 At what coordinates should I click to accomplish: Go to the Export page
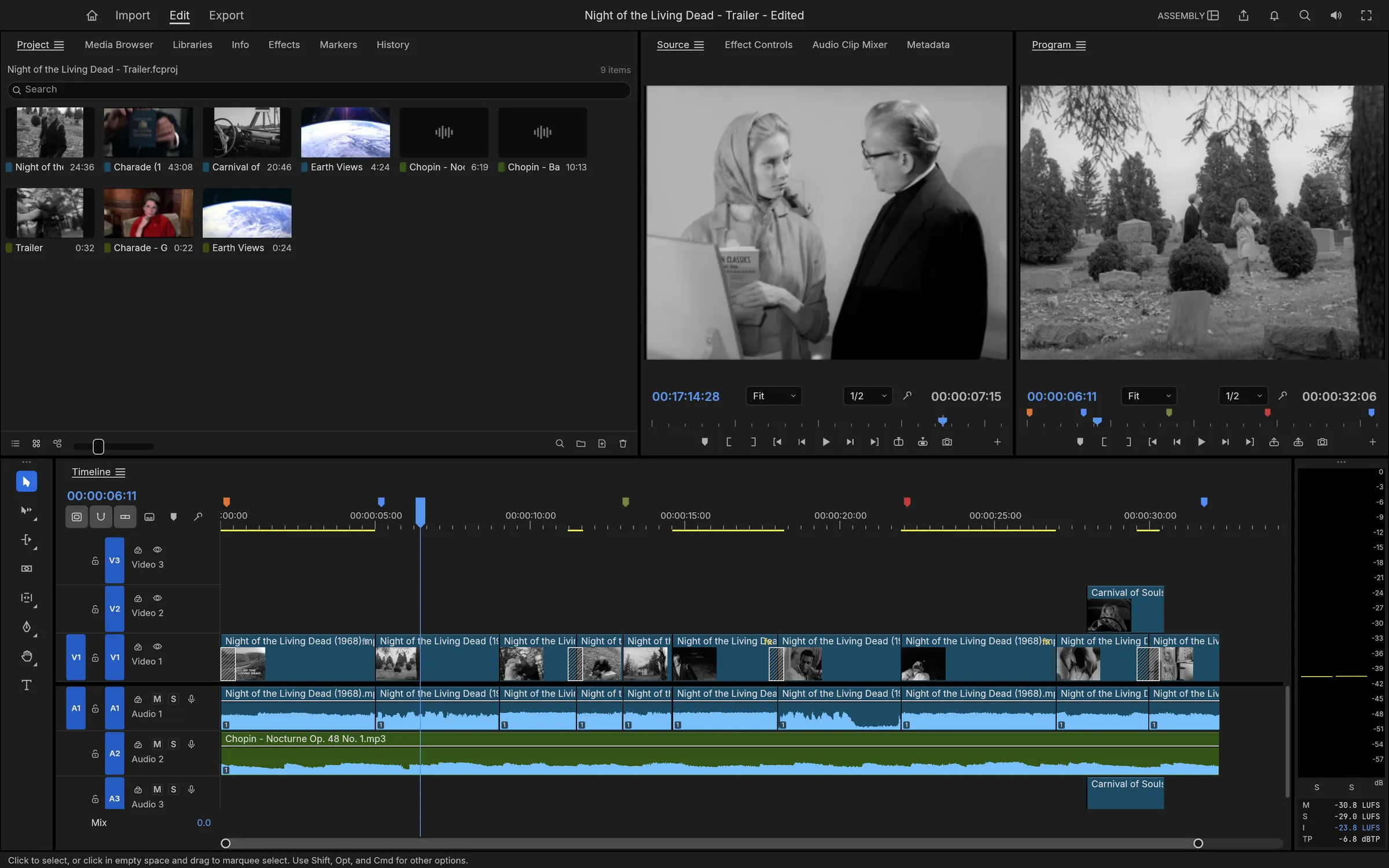[226, 16]
